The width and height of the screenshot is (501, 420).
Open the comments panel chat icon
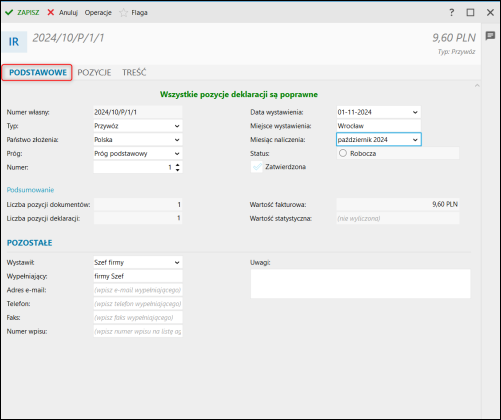tap(490, 36)
